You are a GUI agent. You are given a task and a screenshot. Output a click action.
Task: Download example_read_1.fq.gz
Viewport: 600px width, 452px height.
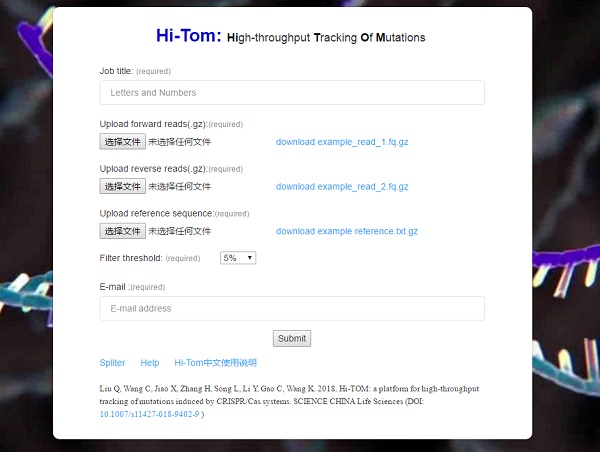(342, 142)
